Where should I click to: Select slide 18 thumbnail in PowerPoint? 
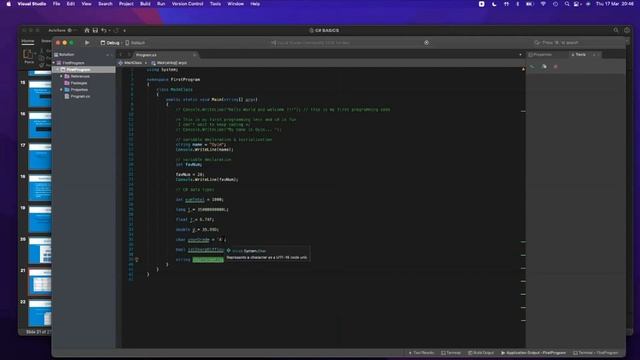click(x=40, y=188)
